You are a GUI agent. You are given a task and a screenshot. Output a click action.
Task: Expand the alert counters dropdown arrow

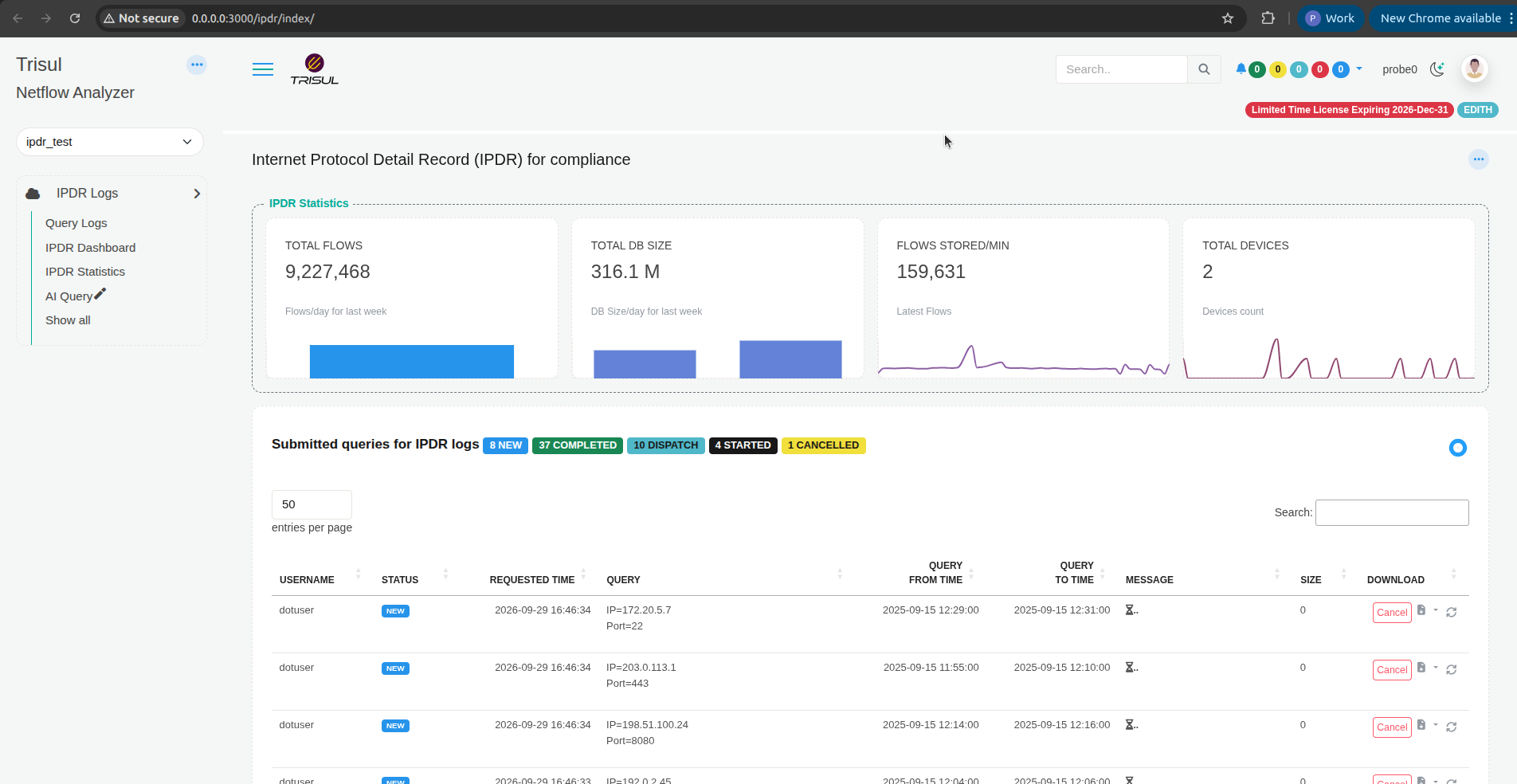1359,69
